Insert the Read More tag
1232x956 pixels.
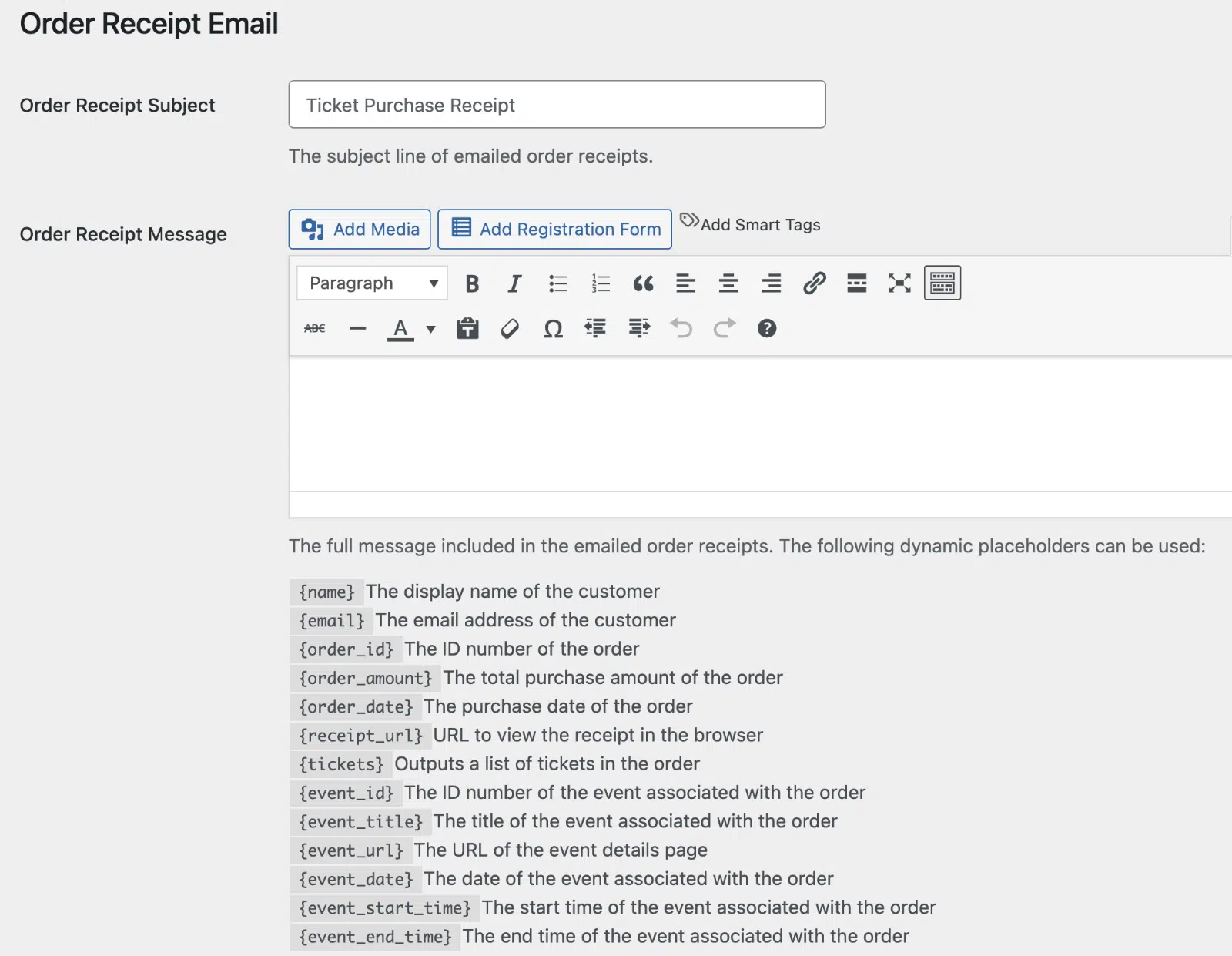[856, 283]
